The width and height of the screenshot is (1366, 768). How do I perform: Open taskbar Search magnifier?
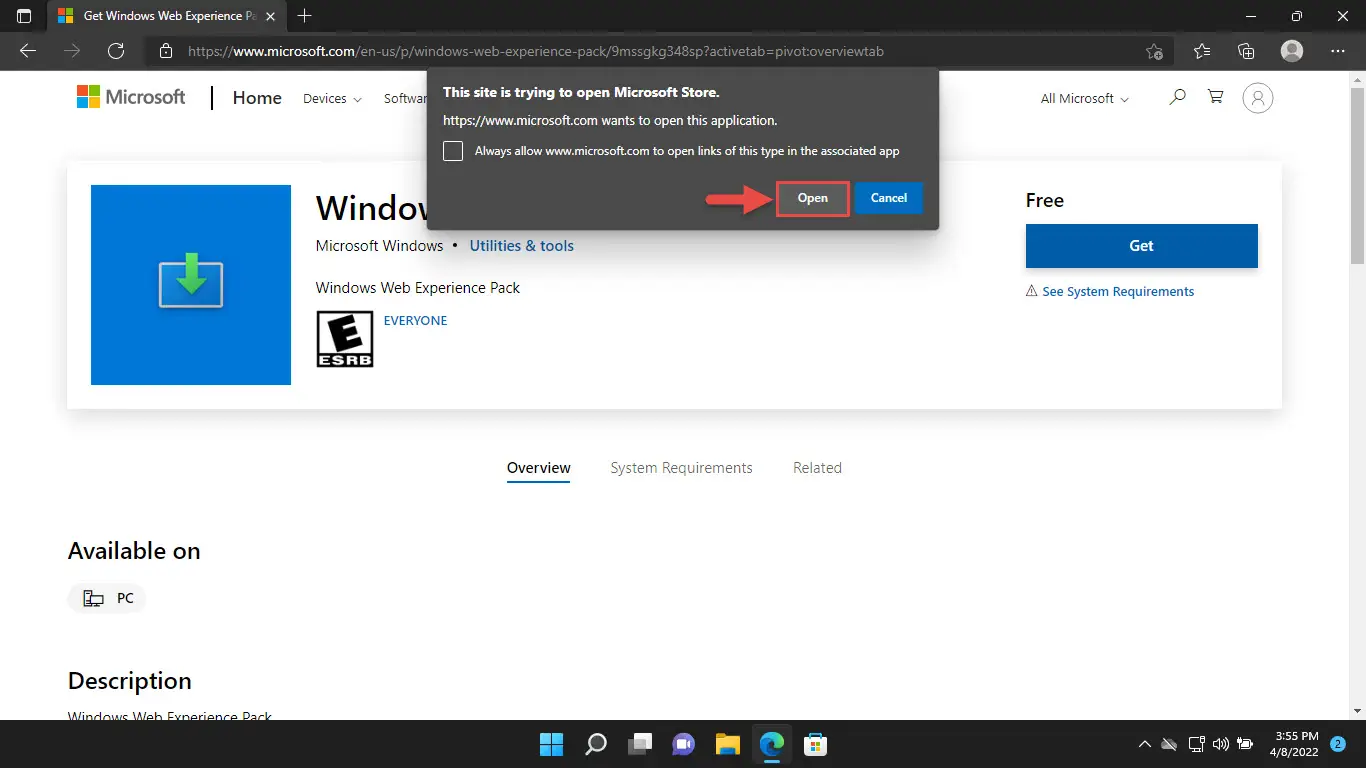coord(596,744)
